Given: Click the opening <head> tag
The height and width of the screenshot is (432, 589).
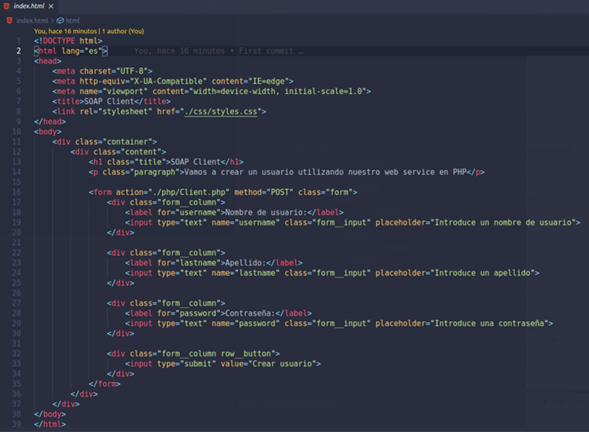Looking at the screenshot, I should coord(48,61).
